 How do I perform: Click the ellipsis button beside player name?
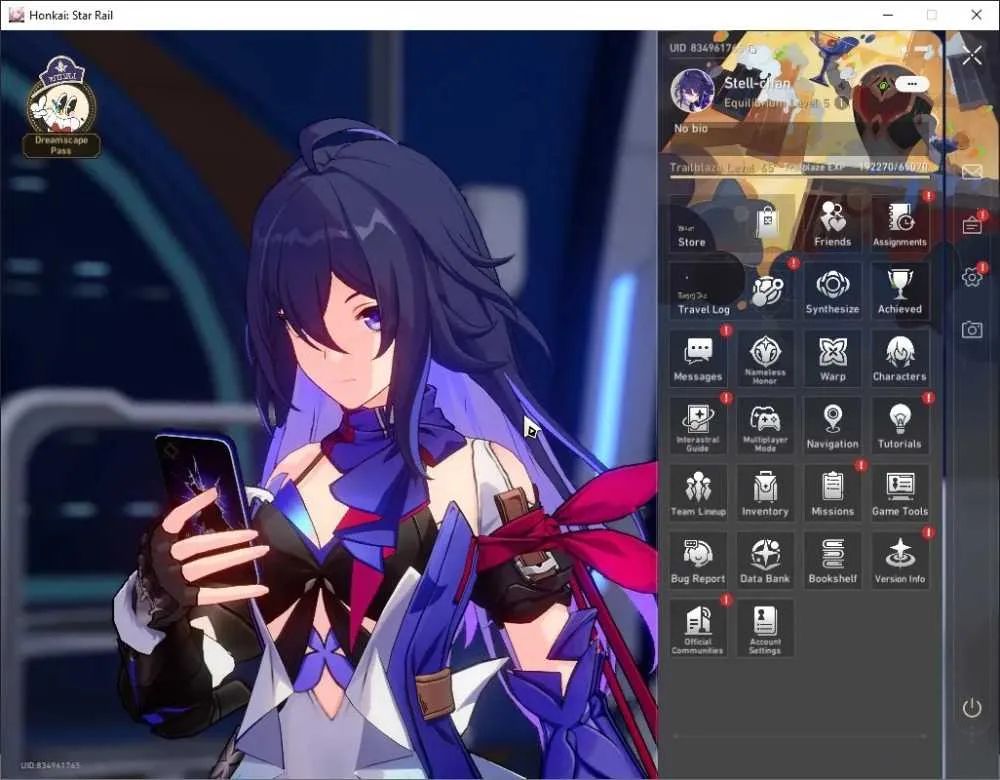pos(911,84)
